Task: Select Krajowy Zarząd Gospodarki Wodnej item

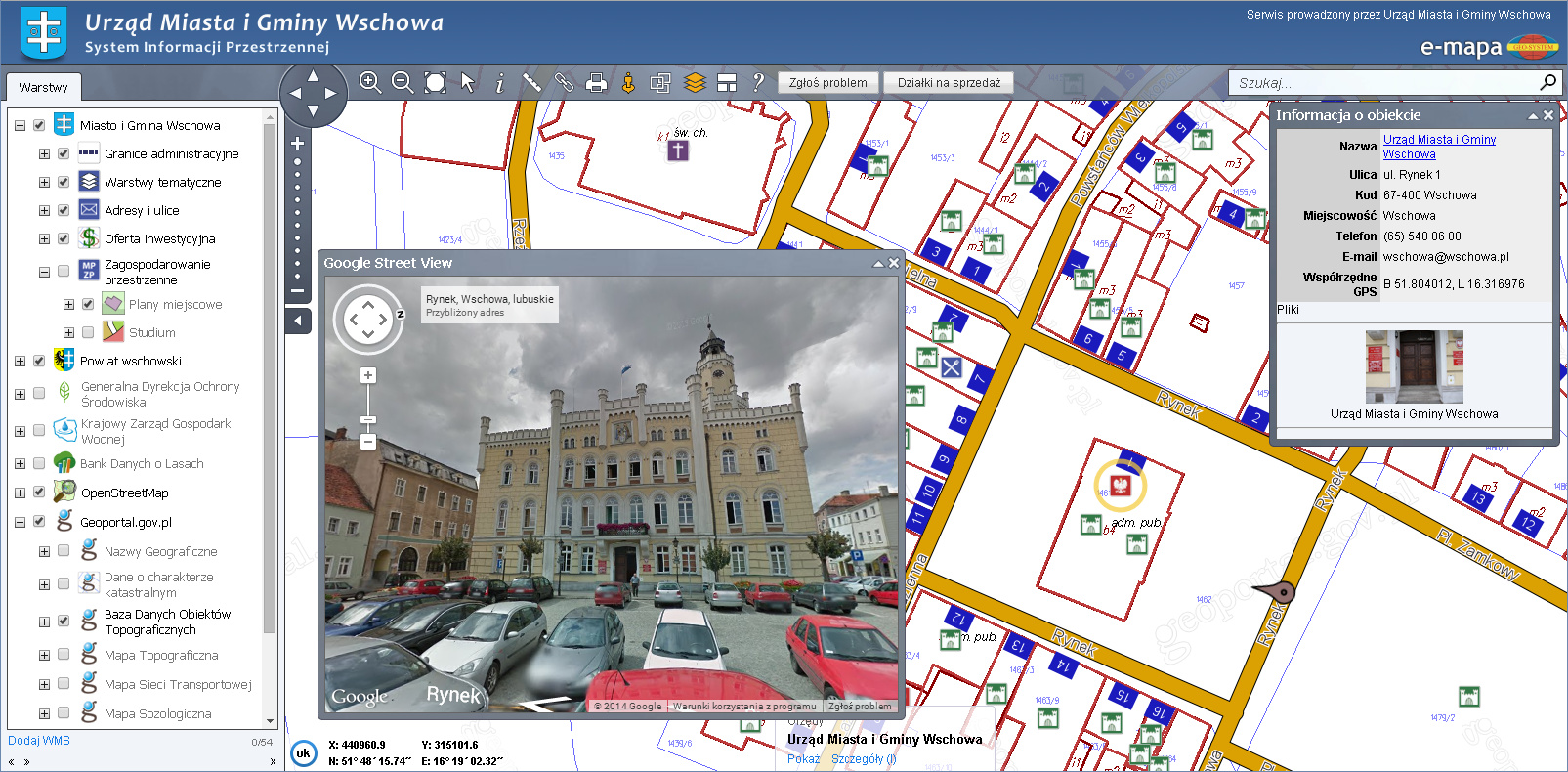Action: (157, 431)
